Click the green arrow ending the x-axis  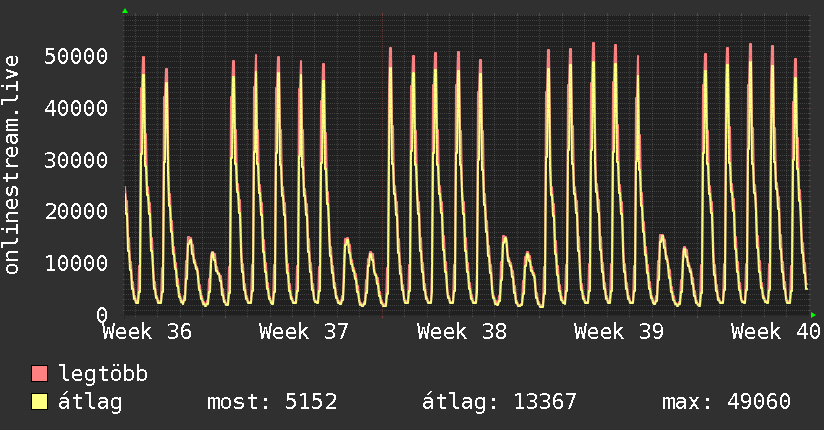[813, 315]
